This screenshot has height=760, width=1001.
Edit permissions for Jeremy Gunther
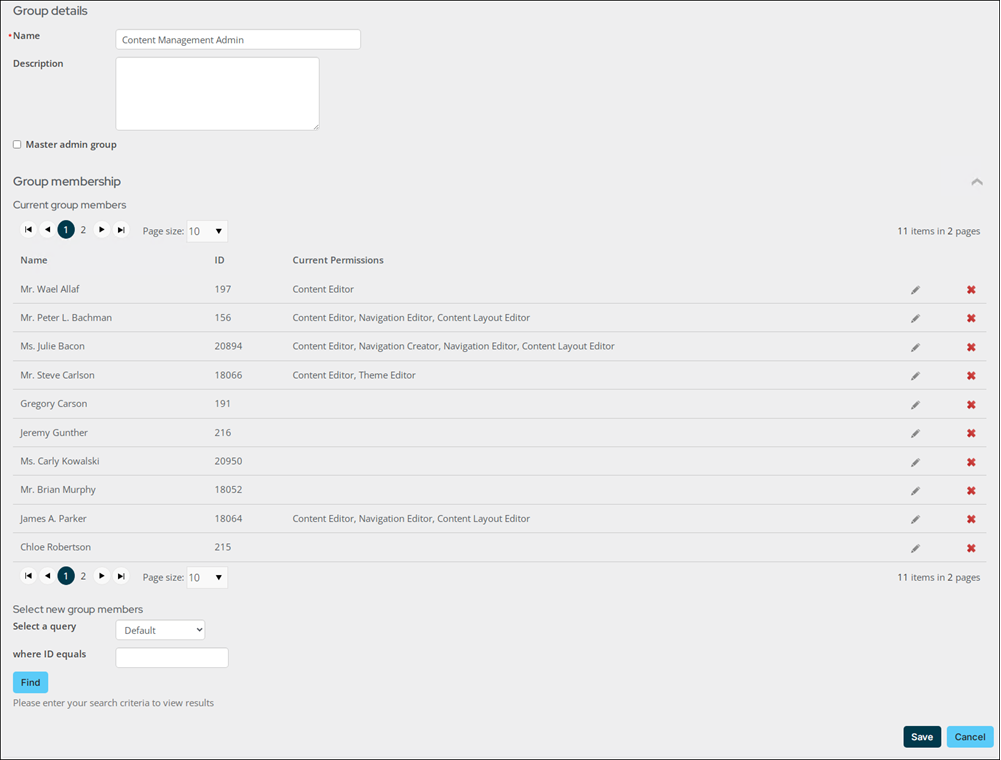click(x=915, y=433)
